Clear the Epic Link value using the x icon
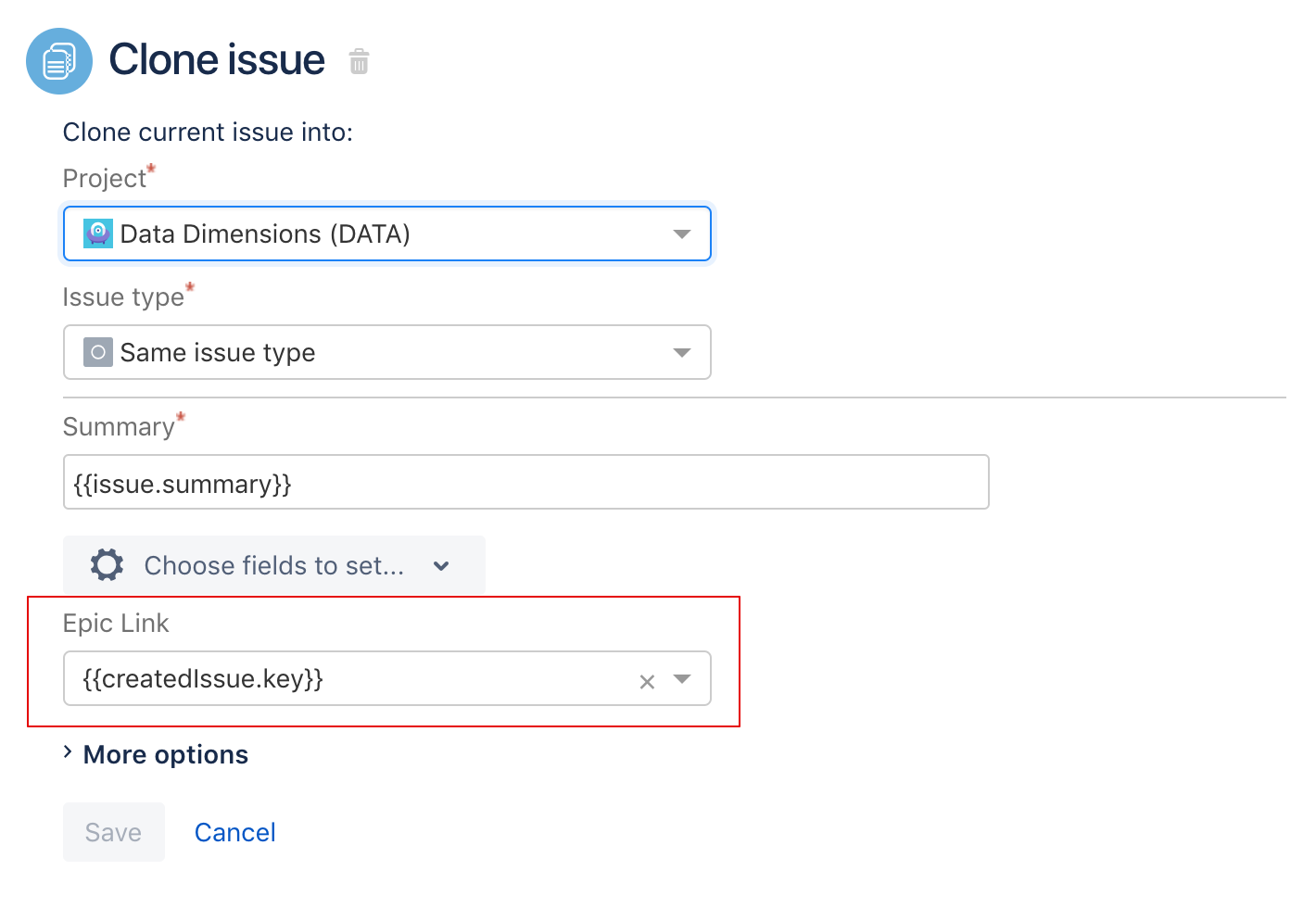Viewport: 1316px width, 921px height. 646,682
